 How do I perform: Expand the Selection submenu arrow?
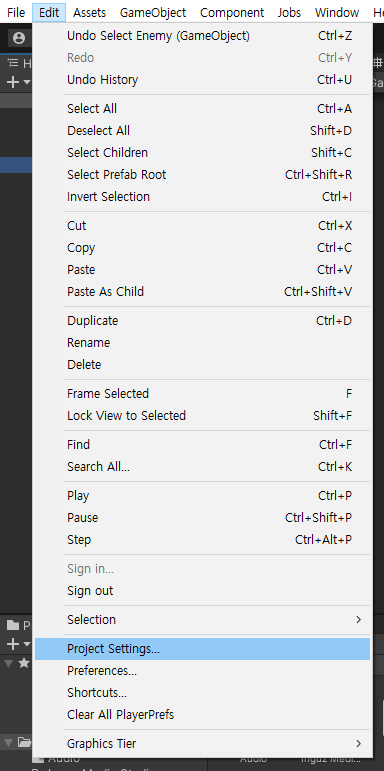tap(358, 620)
